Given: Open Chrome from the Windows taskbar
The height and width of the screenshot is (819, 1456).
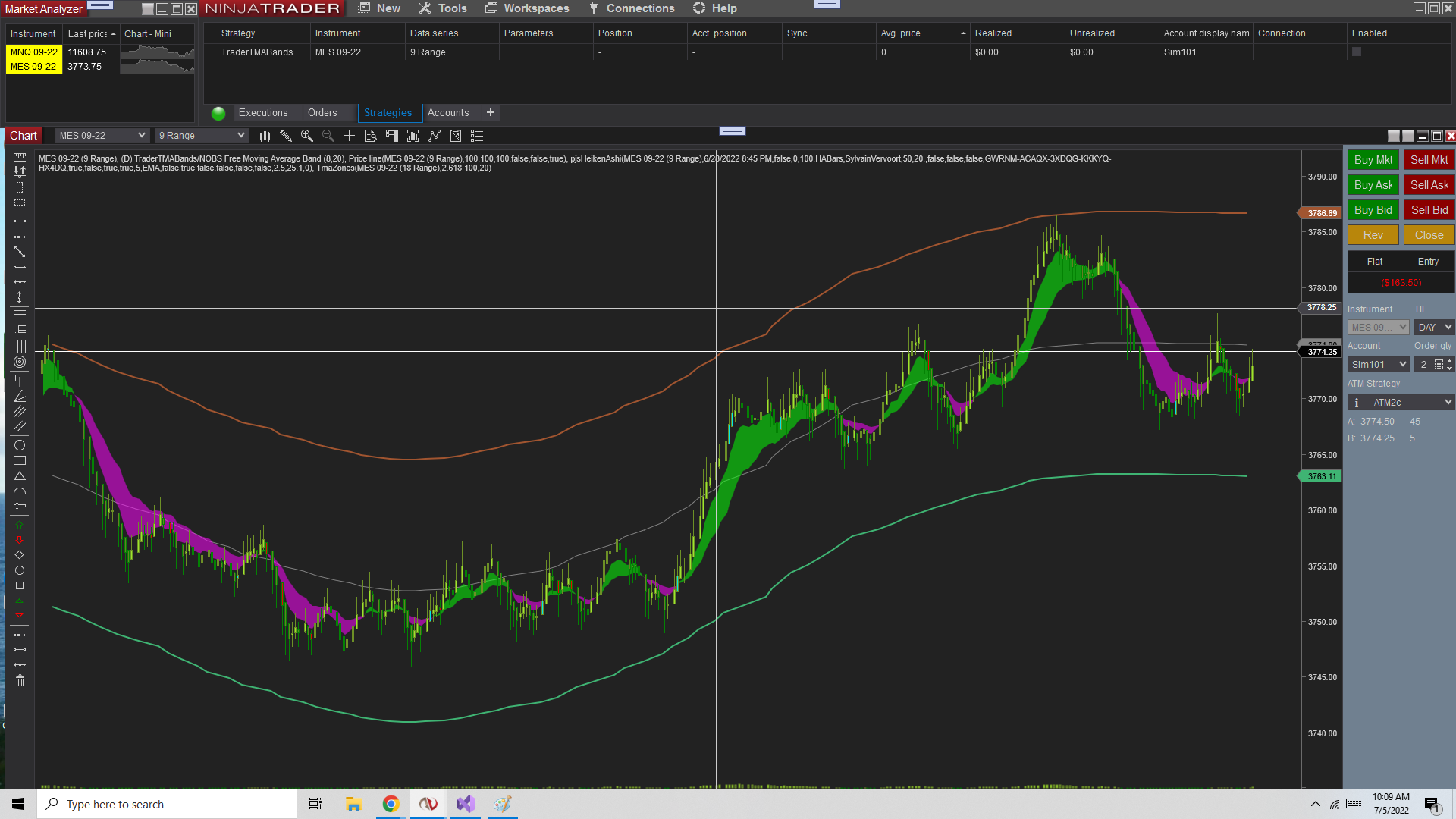Looking at the screenshot, I should [x=391, y=805].
